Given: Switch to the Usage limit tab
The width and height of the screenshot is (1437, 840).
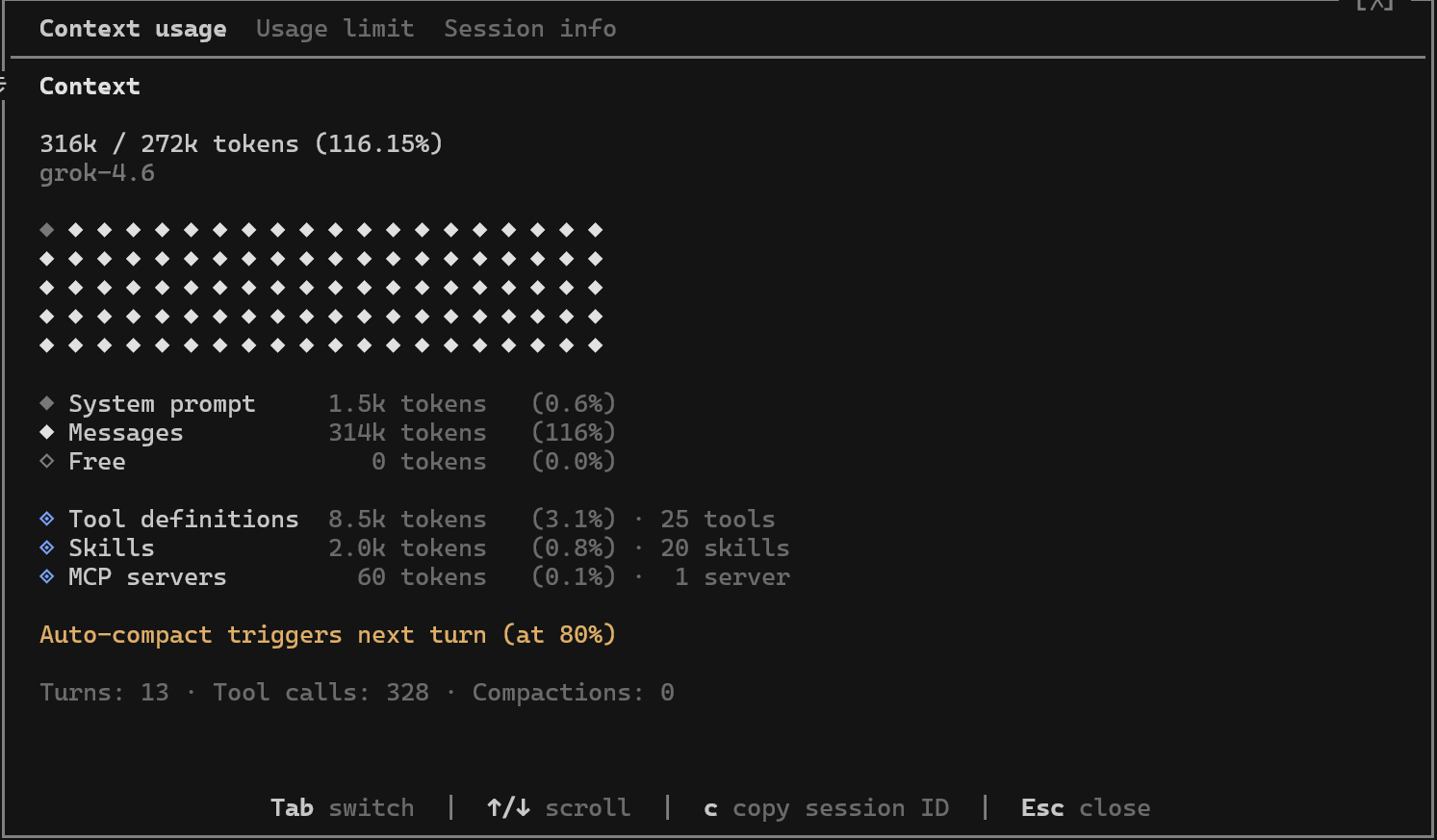Looking at the screenshot, I should pos(335,29).
